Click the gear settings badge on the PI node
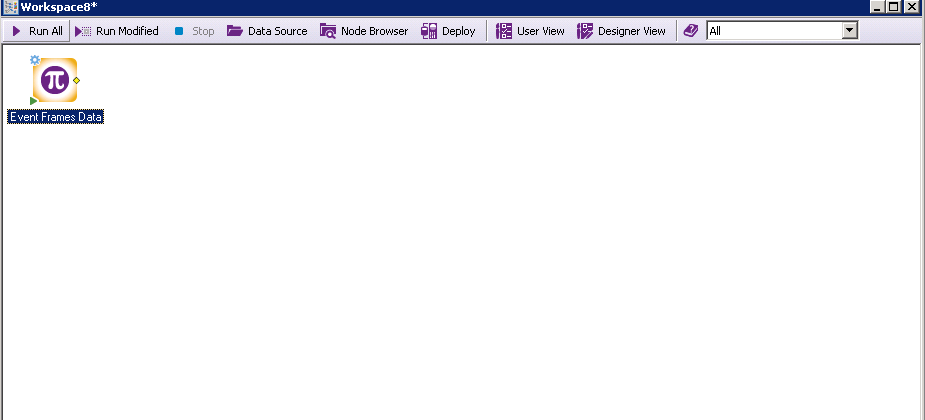The image size is (925, 420). tap(35, 60)
